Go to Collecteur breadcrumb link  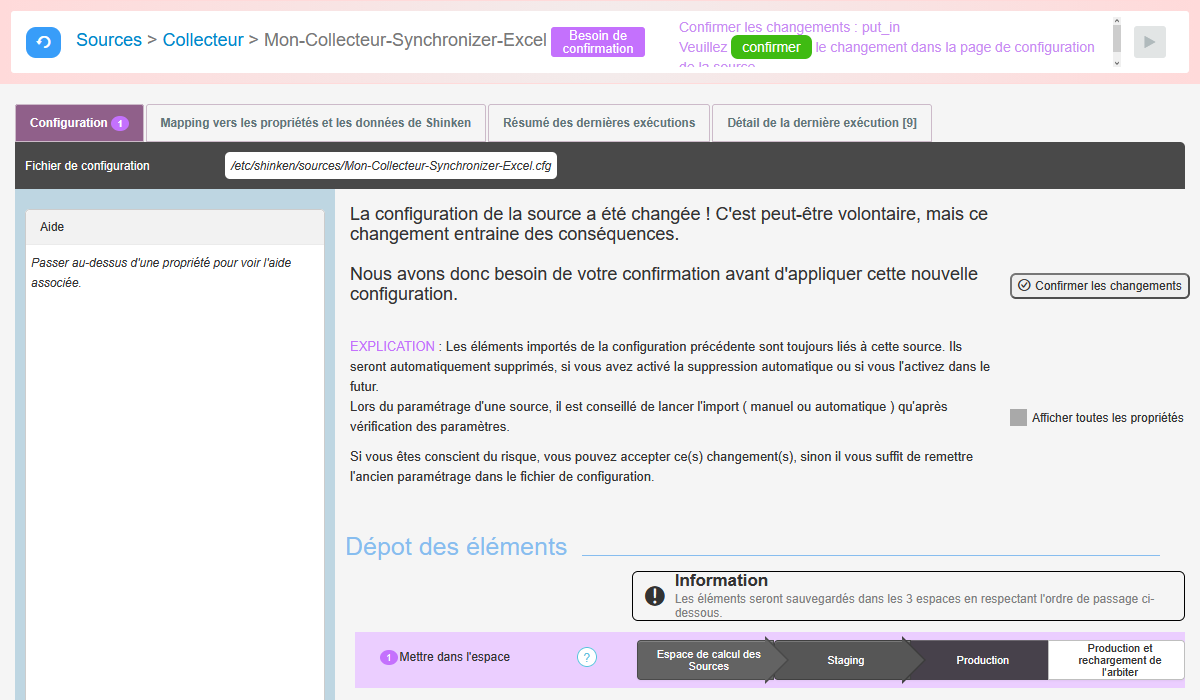tap(203, 40)
